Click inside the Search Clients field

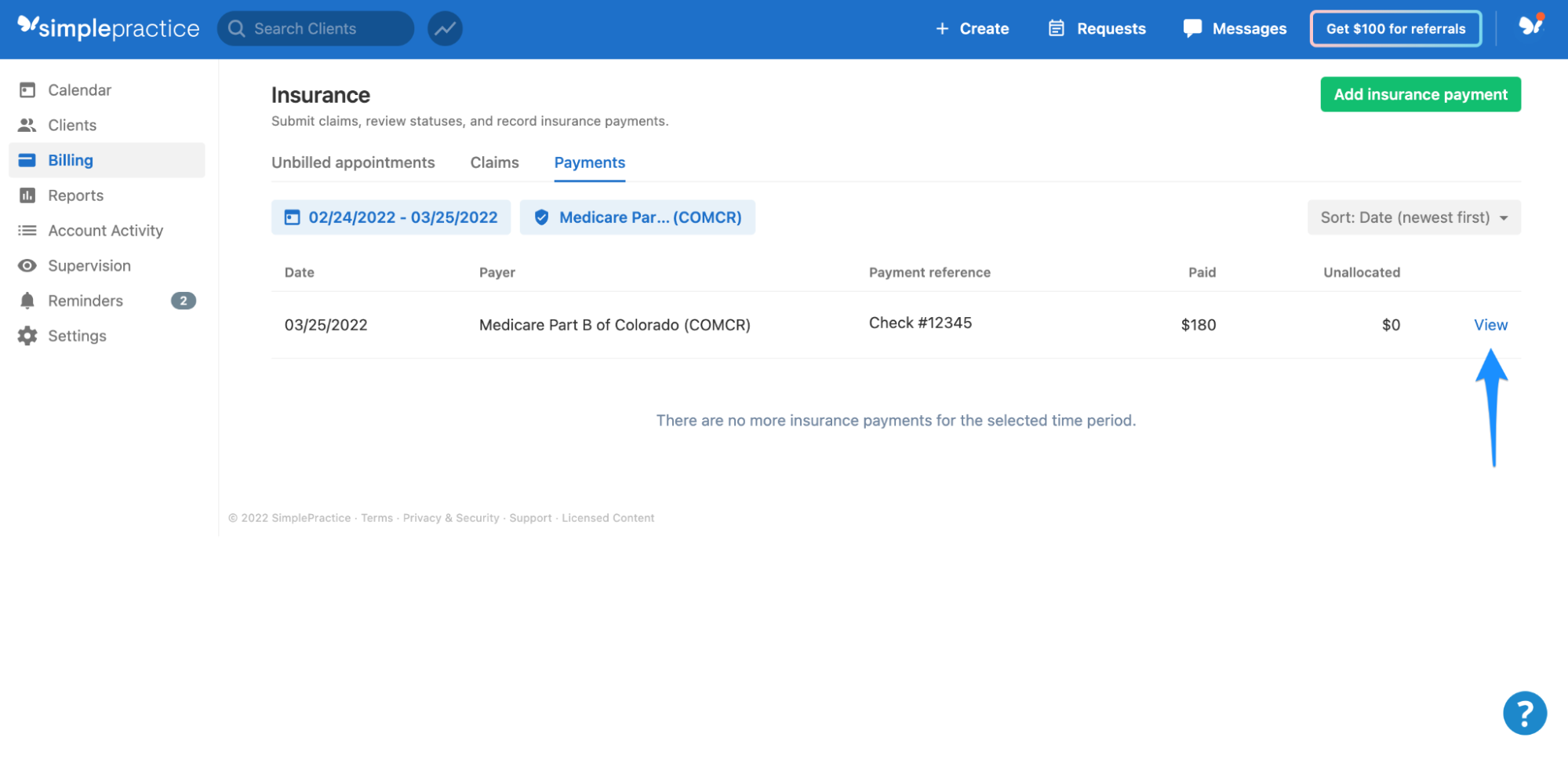[314, 28]
